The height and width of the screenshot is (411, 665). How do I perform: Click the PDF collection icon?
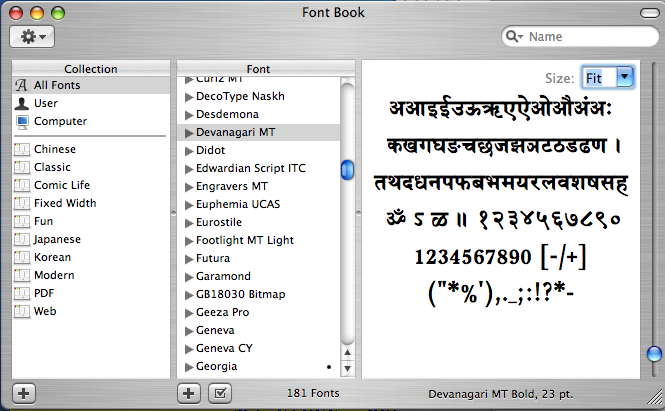(22, 293)
